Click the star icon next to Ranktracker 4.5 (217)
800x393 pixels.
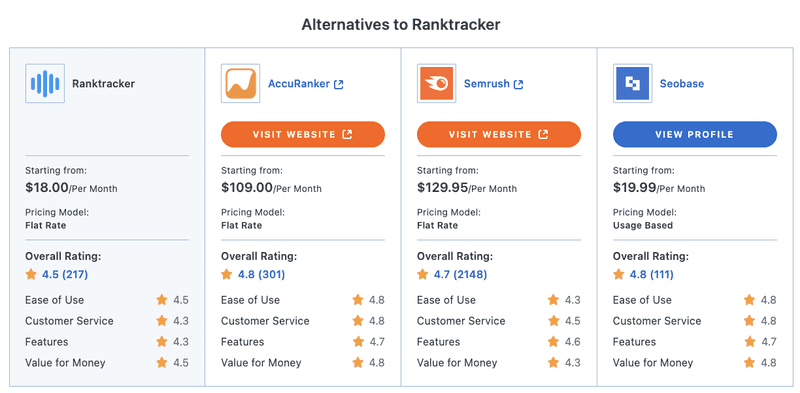[31, 275]
